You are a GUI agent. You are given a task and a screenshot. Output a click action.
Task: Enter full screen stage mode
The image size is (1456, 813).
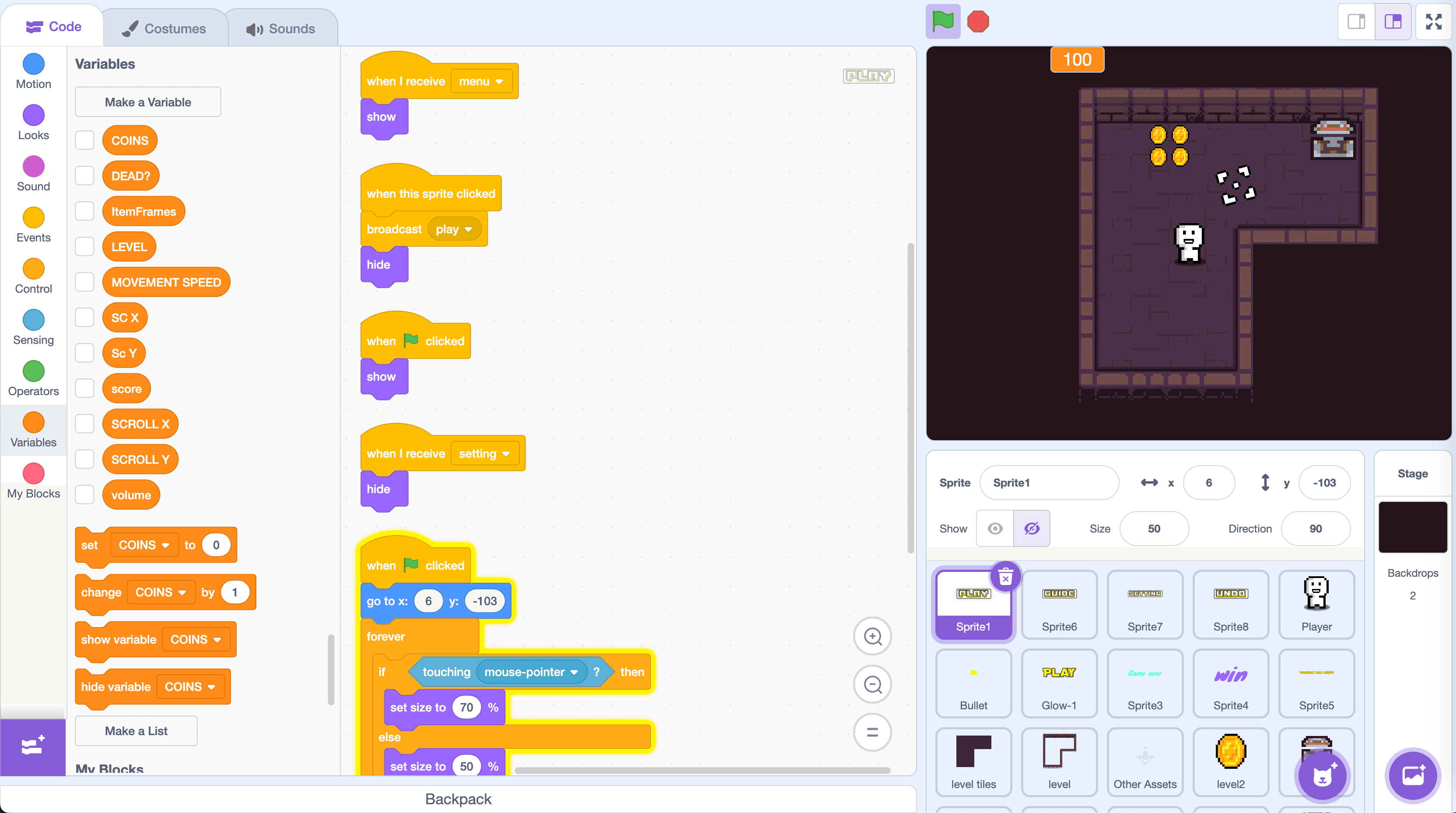click(x=1433, y=21)
